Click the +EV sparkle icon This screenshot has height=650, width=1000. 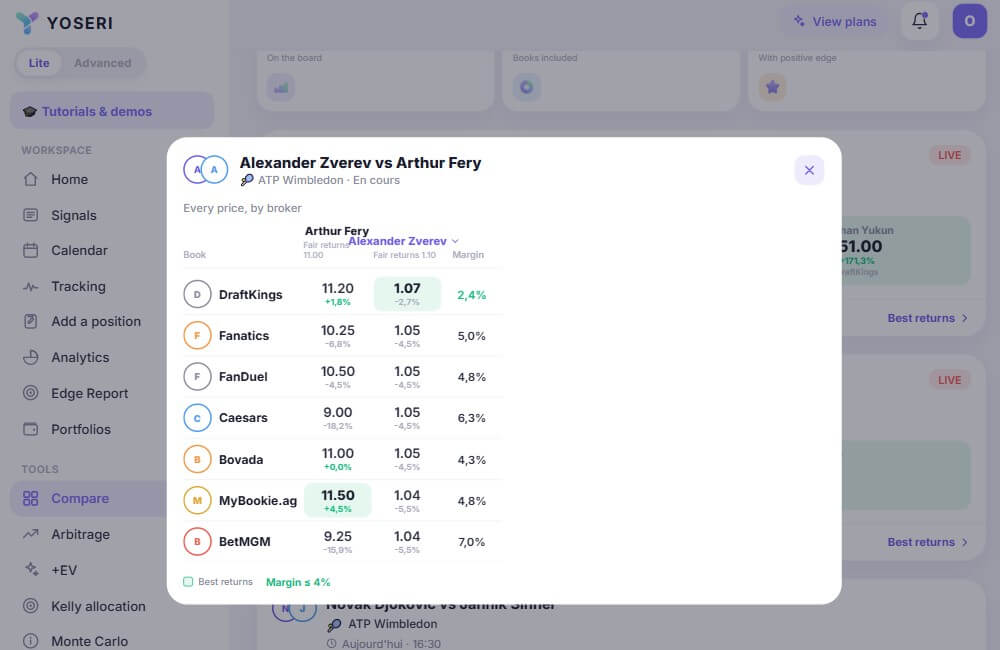31,570
